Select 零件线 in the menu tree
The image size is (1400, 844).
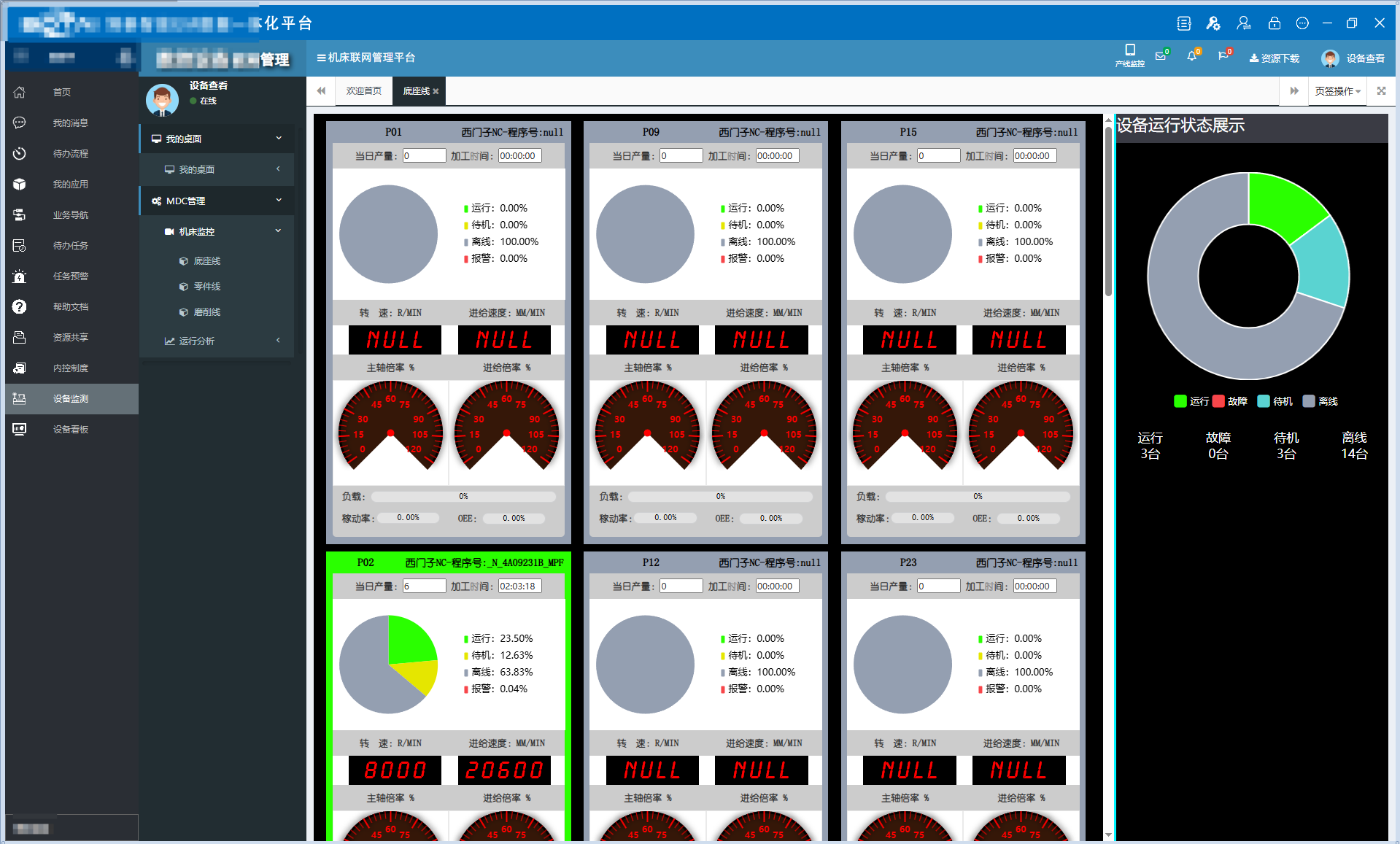[206, 287]
